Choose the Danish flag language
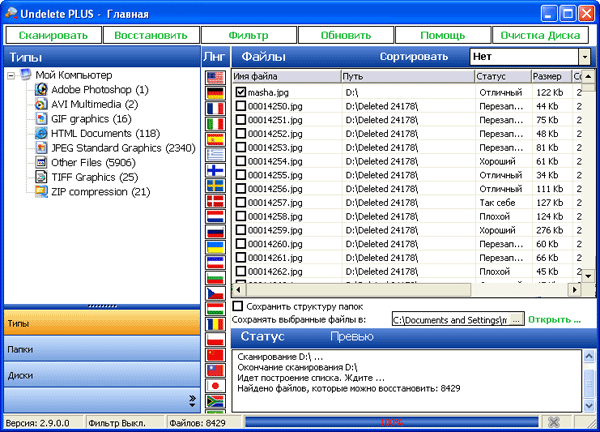Viewport: 600px width, 432px height. click(x=215, y=201)
